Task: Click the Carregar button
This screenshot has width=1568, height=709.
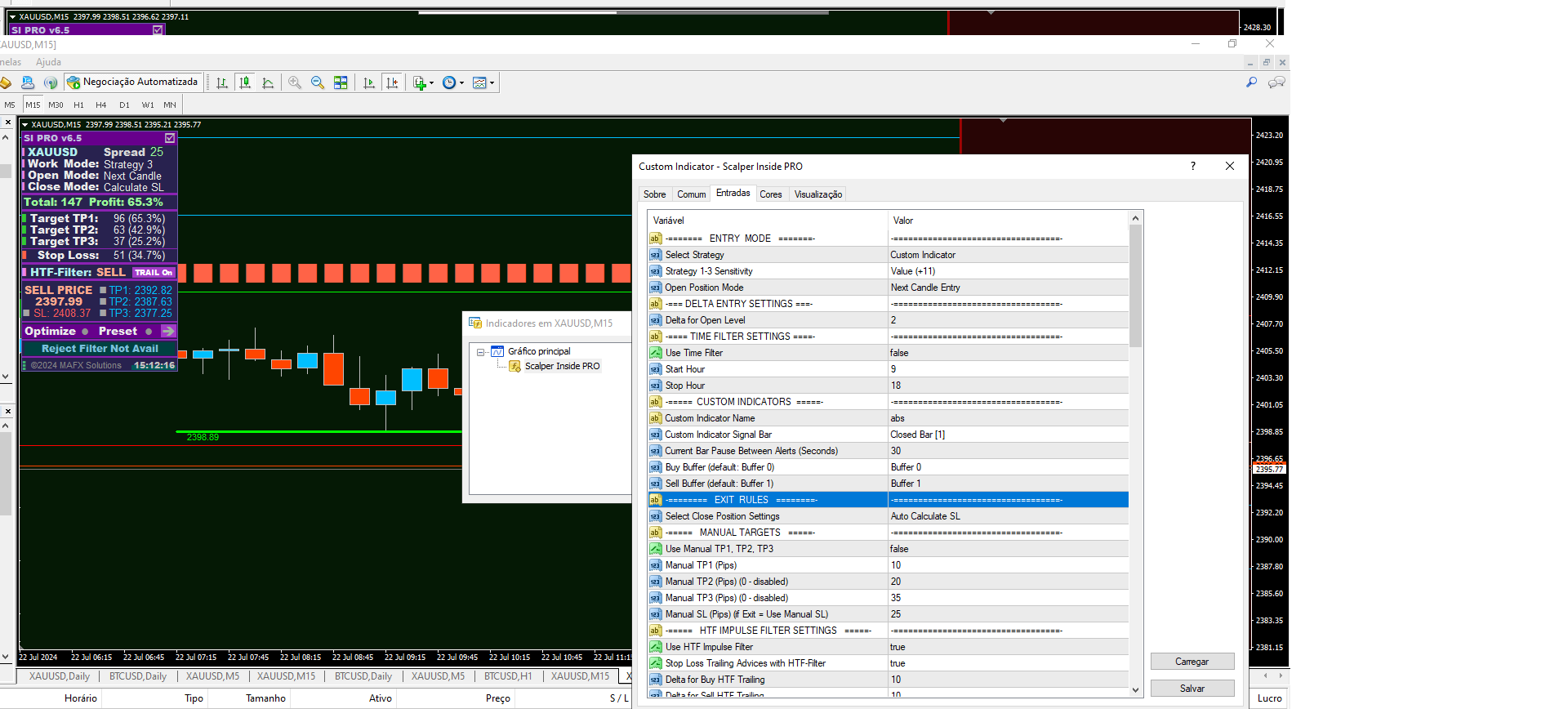Action: pyautogui.click(x=1192, y=662)
